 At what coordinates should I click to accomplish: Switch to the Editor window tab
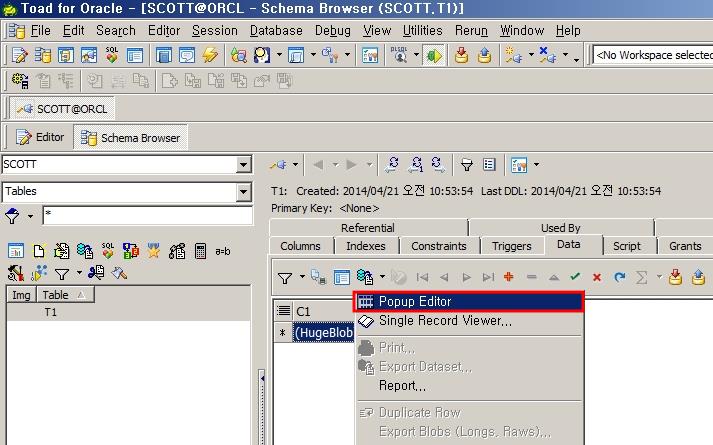click(40, 137)
